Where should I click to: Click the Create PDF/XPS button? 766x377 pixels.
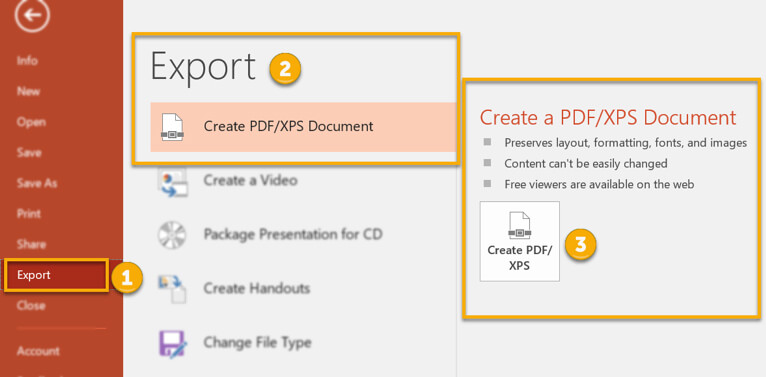click(520, 241)
